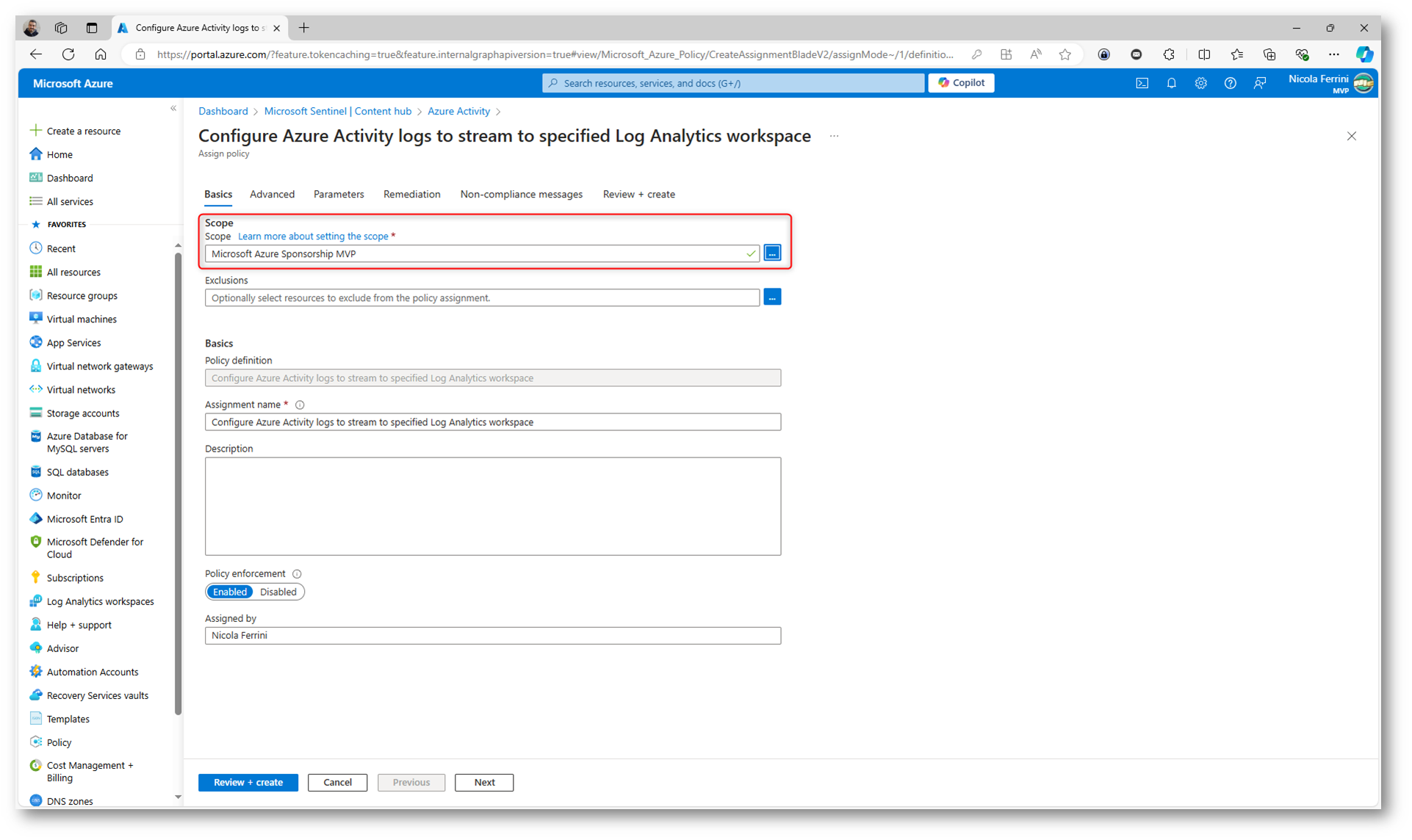Switch to the Remediation tab
1412x840 pixels.
(x=412, y=195)
